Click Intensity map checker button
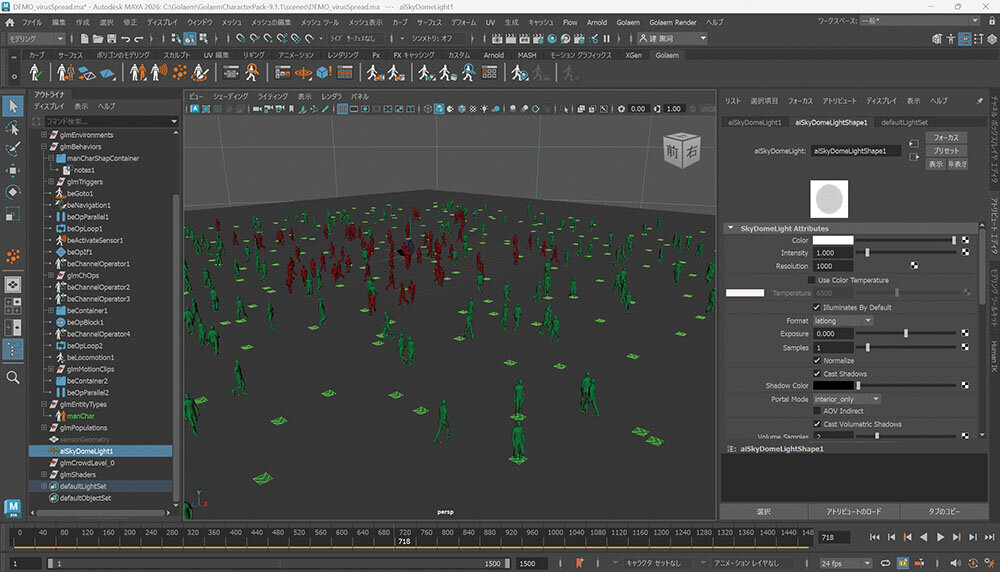Screen dimensions: 1000x572 tap(965, 253)
